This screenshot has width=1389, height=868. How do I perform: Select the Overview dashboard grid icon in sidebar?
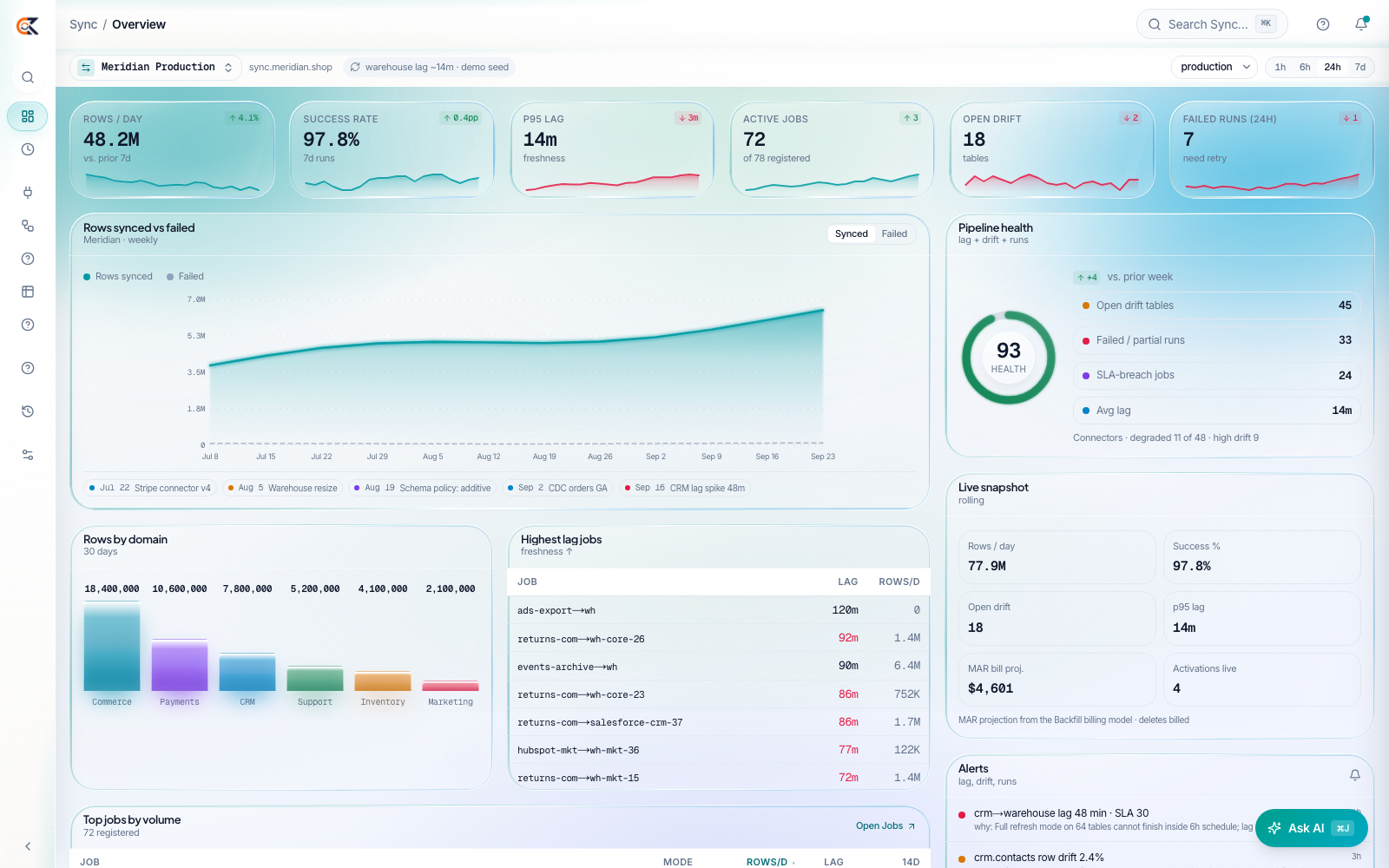point(28,116)
